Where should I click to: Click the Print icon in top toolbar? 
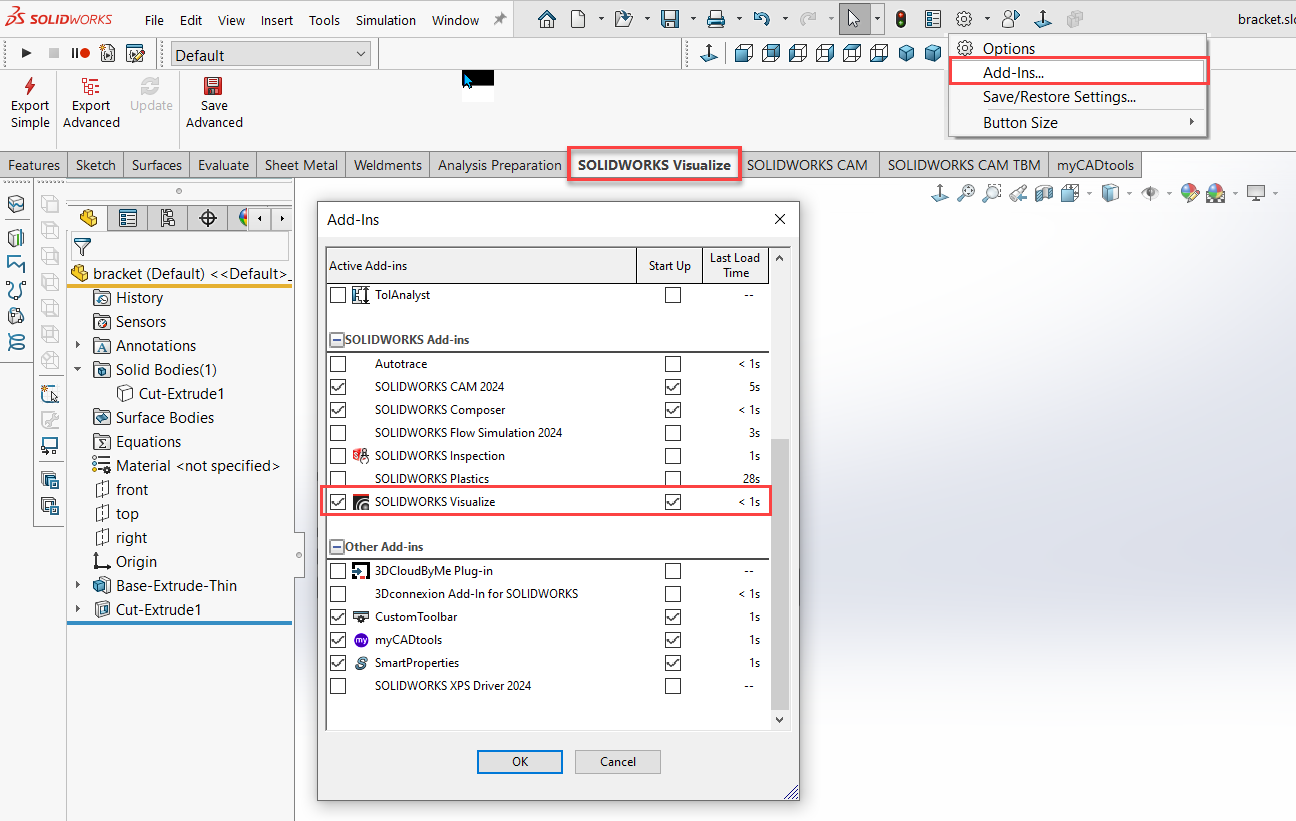pyautogui.click(x=715, y=19)
